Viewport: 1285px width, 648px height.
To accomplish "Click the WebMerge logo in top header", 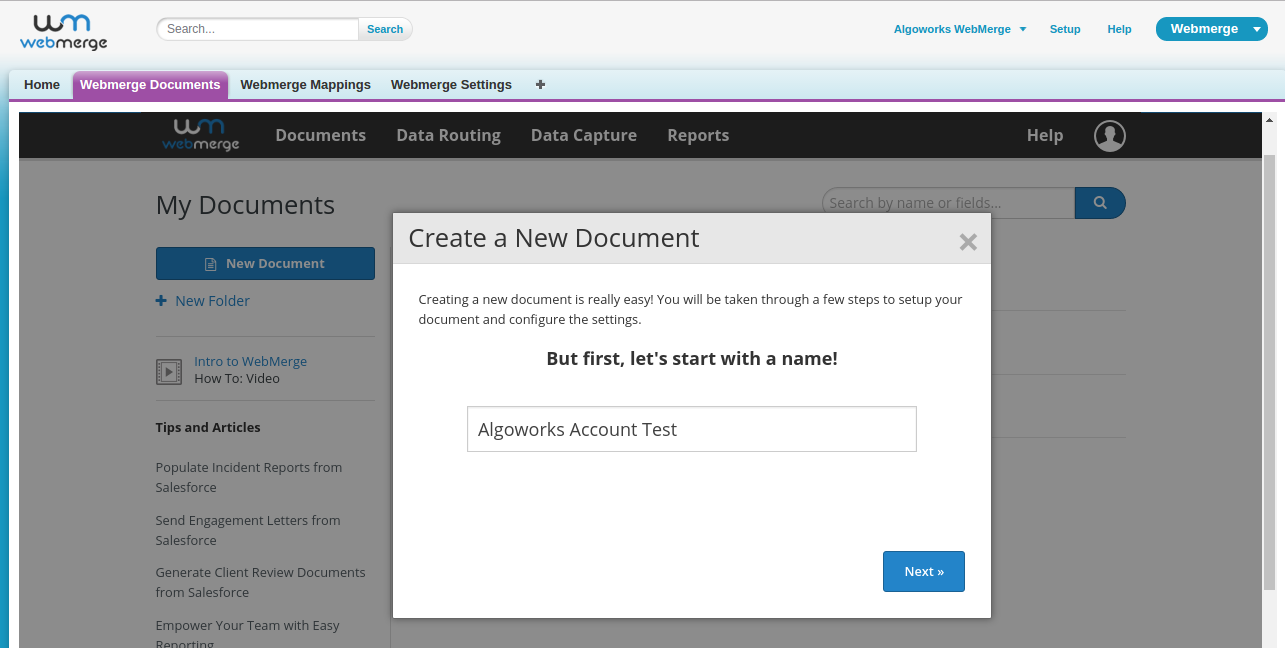I will tap(64, 31).
